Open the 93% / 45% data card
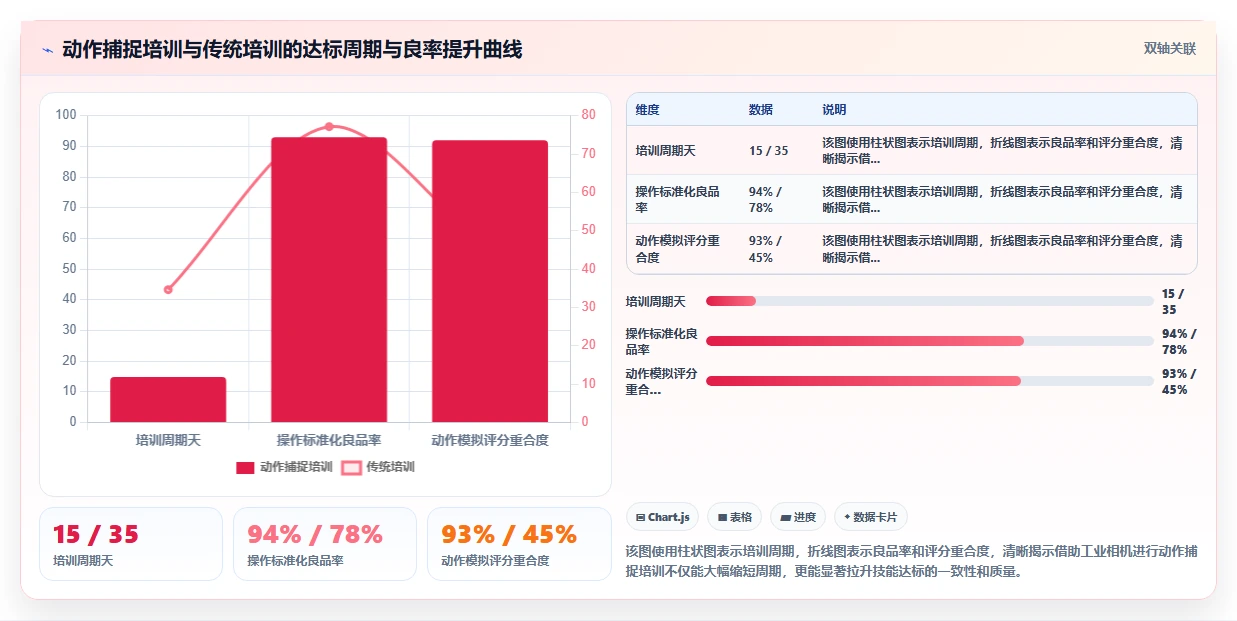The image size is (1237, 621). tap(519, 544)
